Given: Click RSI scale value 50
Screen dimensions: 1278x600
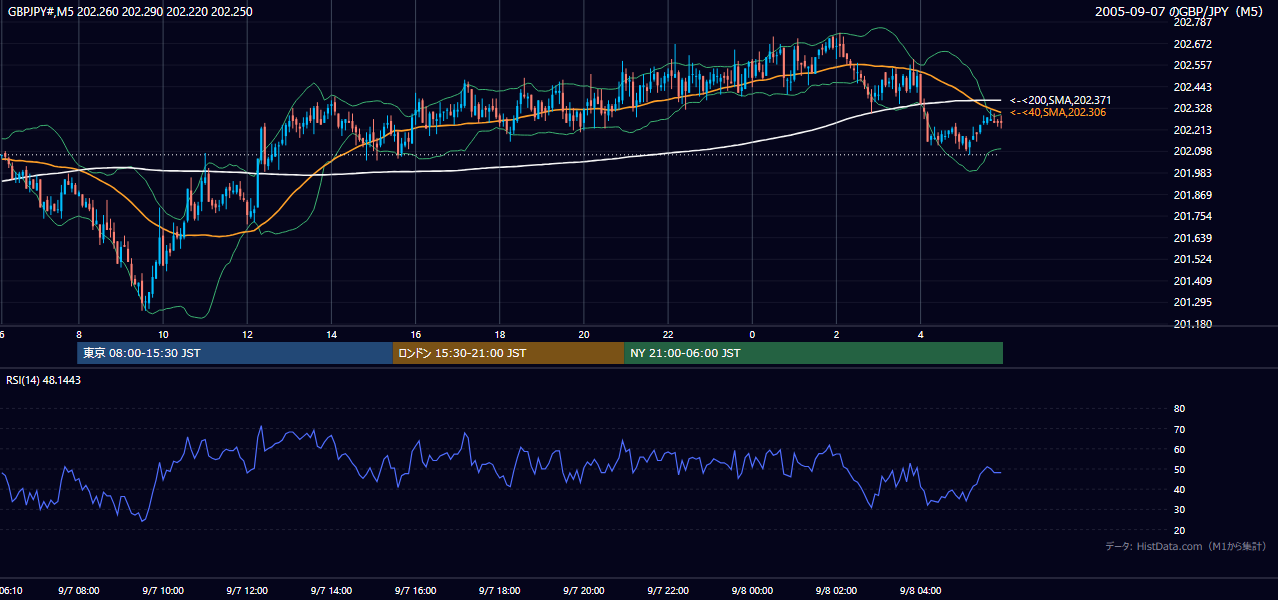Looking at the screenshot, I should 1179,469.
